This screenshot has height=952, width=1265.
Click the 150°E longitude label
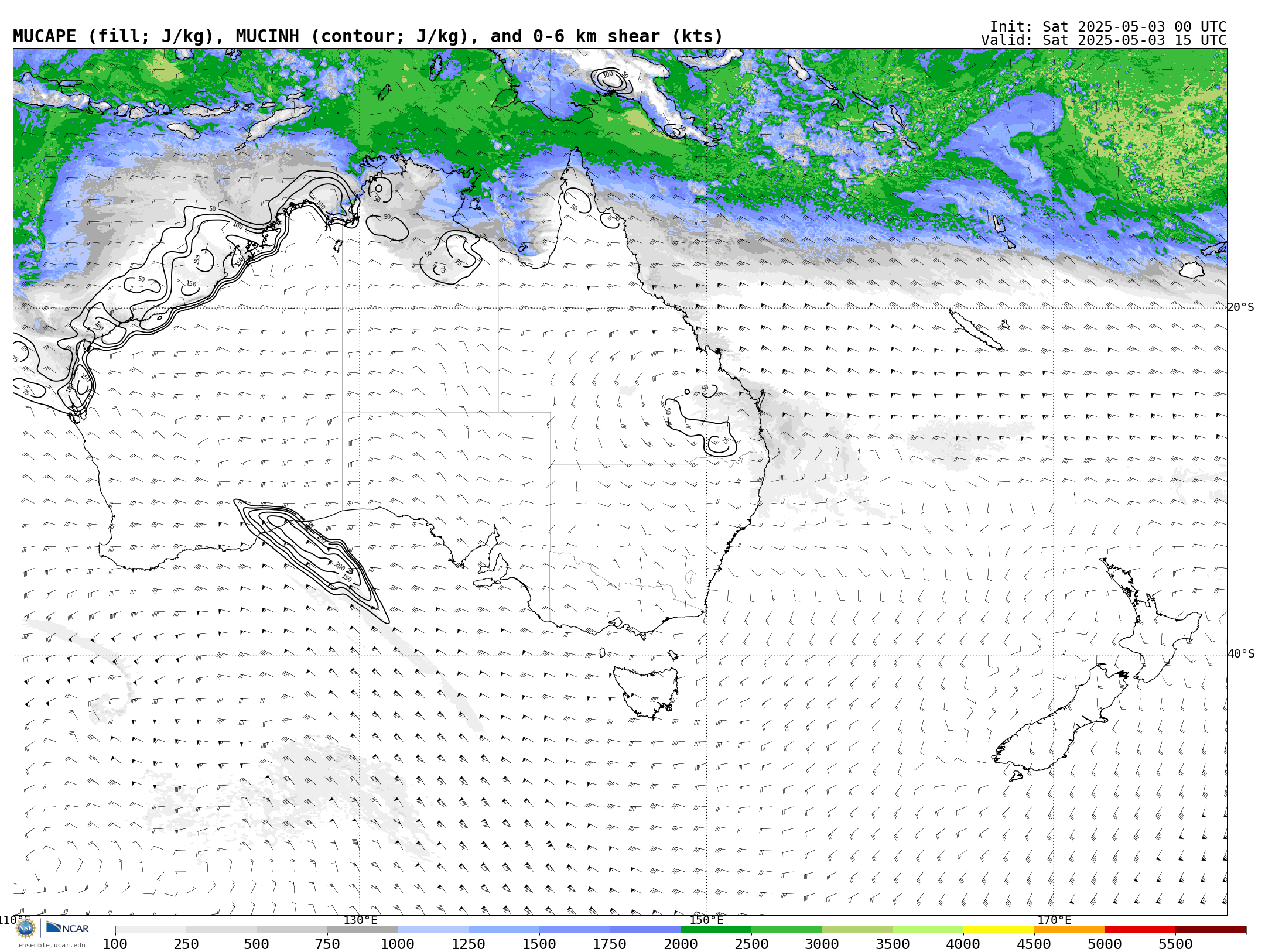(x=706, y=920)
